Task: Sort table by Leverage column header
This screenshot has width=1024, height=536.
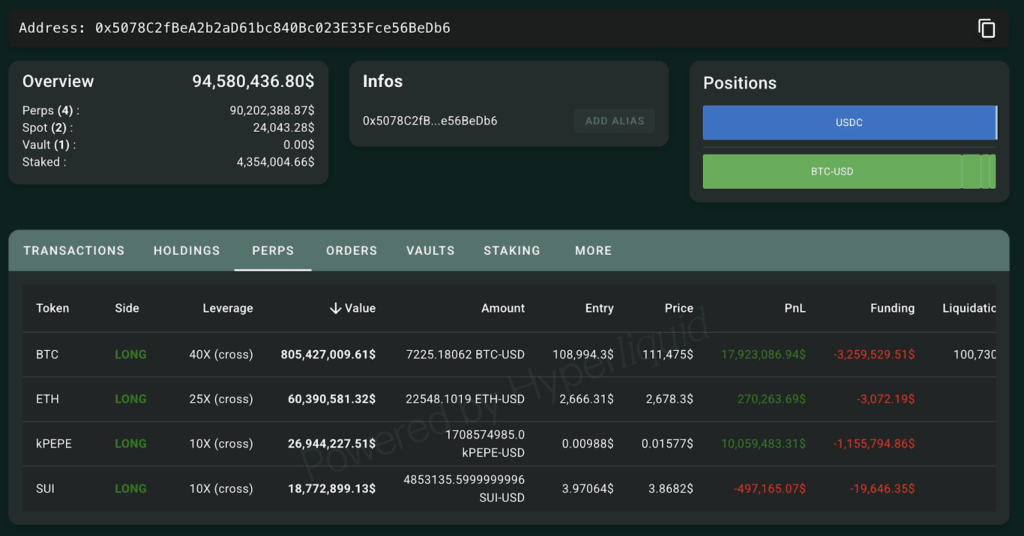Action: pyautogui.click(x=227, y=308)
